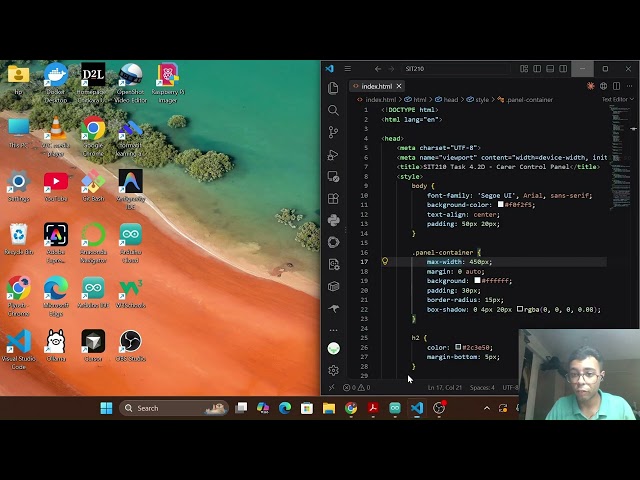Image resolution: width=640 pixels, height=480 pixels.
Task: Go back with the navigation arrow
Action: (x=378, y=69)
